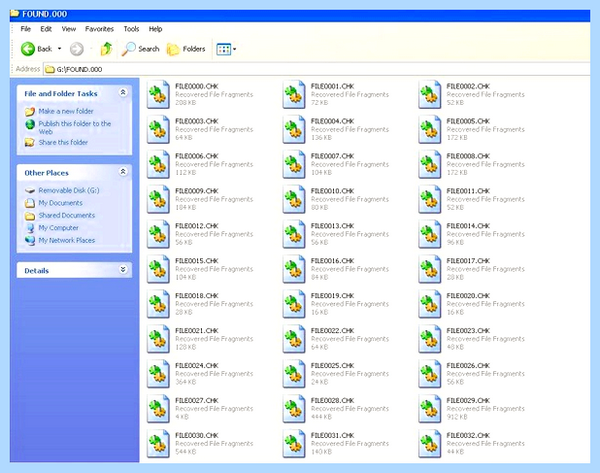The image size is (600, 473).
Task: Select the FILE0004.CHK file icon
Action: 294,129
